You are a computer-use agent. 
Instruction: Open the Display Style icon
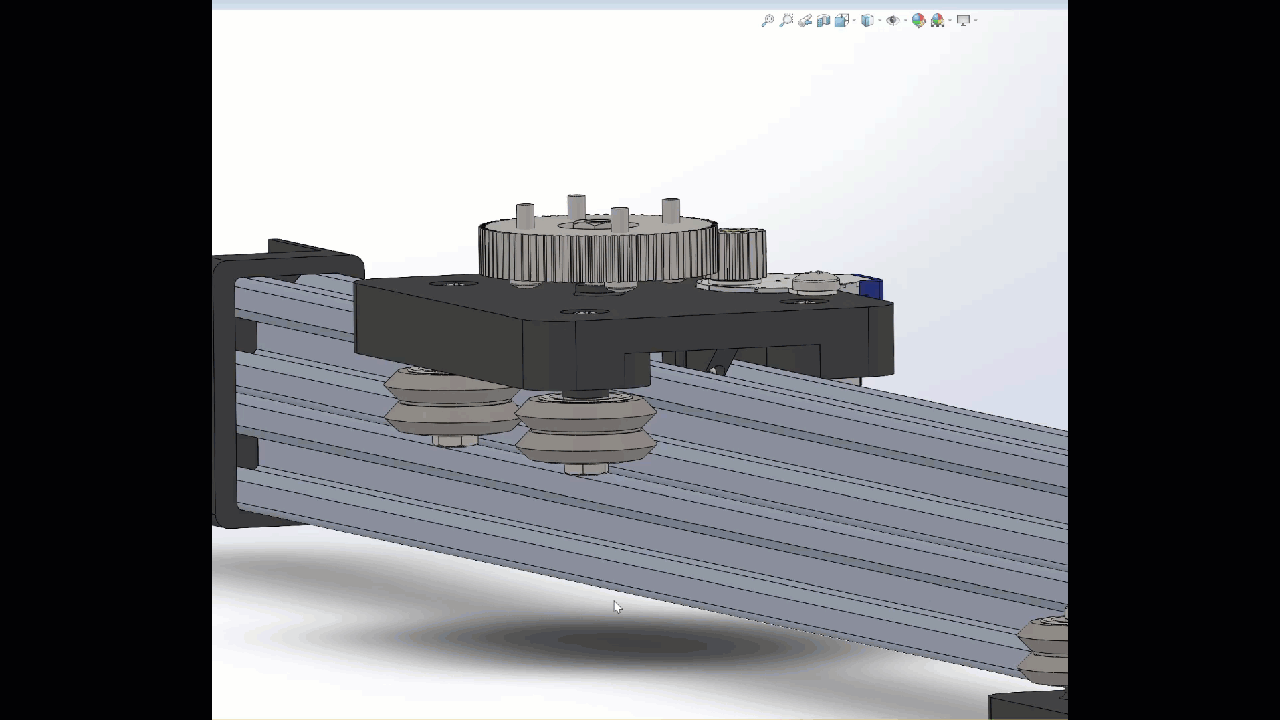point(867,20)
